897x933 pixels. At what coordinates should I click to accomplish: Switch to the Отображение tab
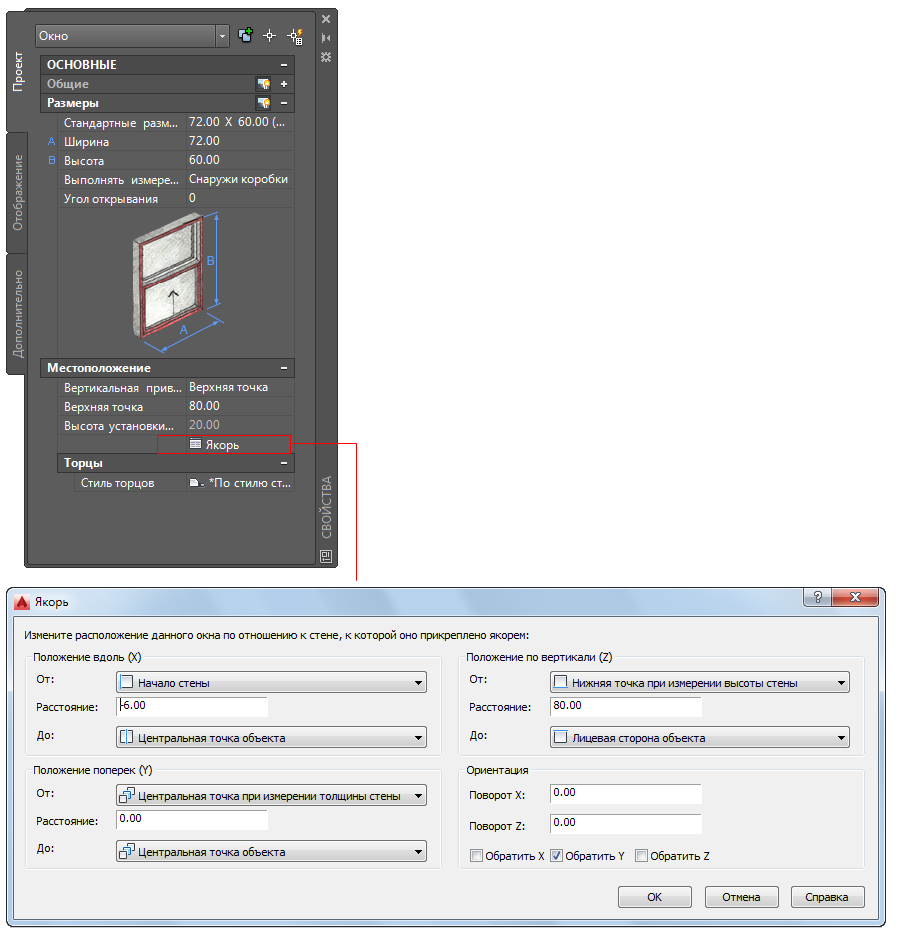(18, 192)
